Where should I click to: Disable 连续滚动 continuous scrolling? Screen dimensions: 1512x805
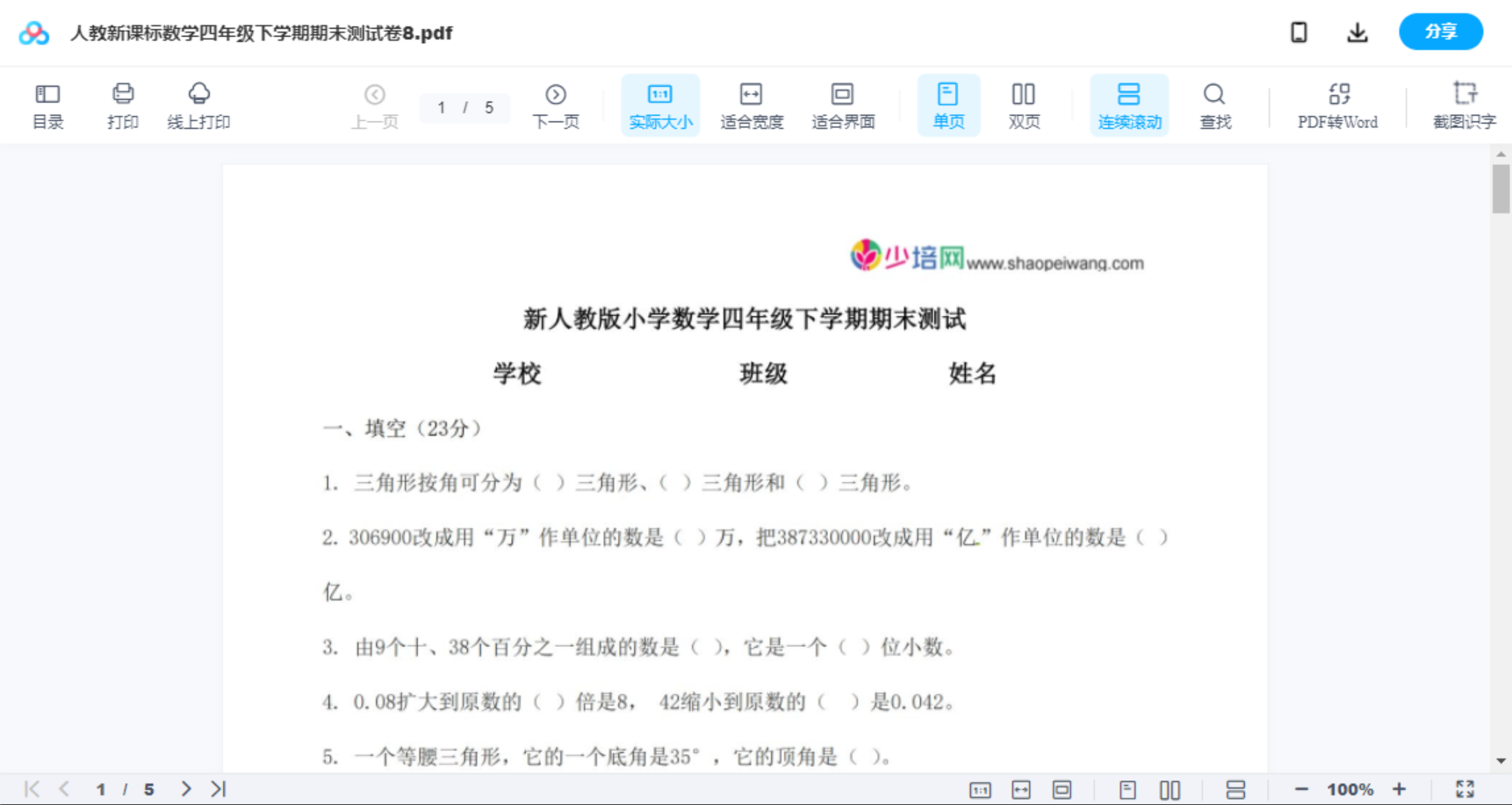[x=1129, y=105]
